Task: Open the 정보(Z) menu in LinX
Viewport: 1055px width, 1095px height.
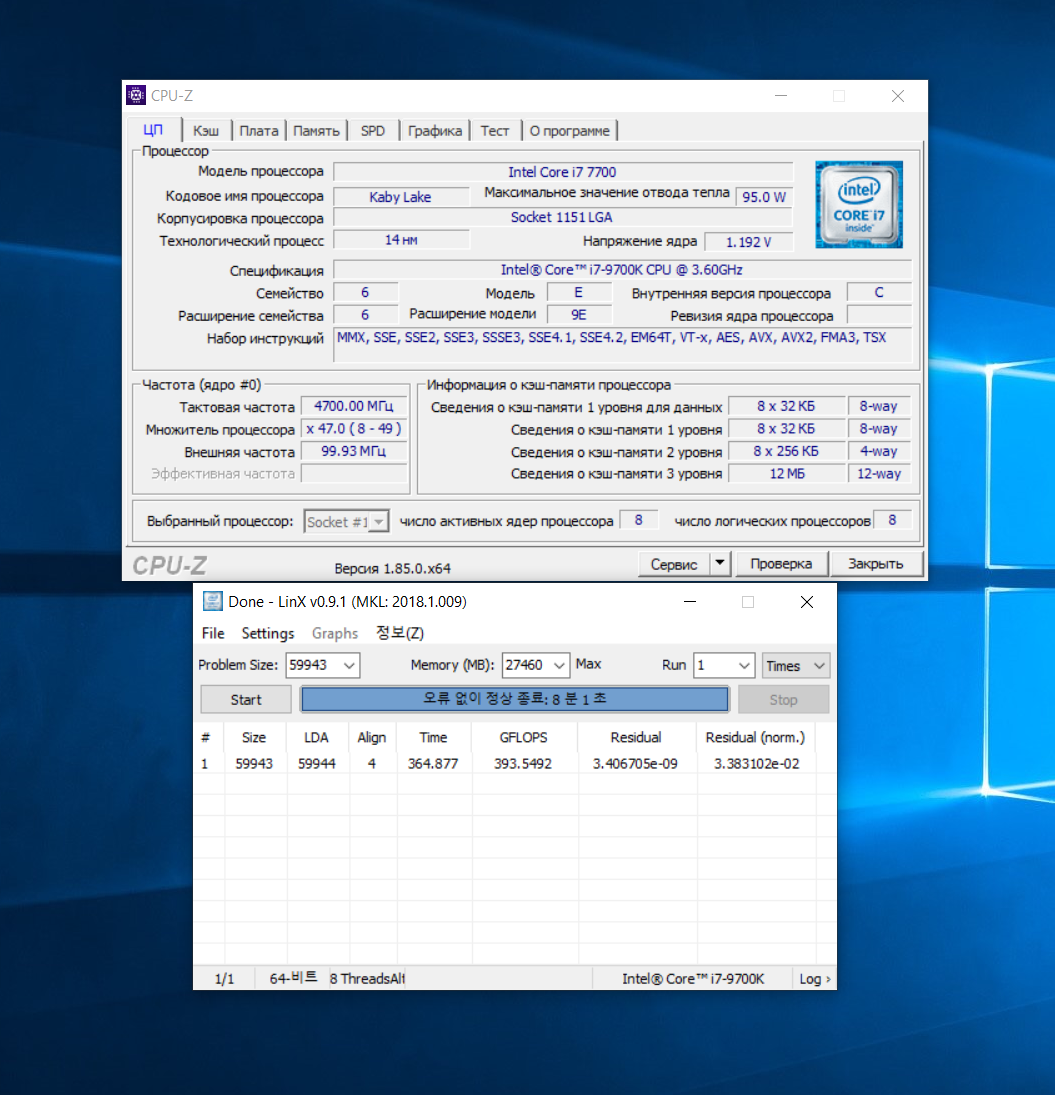Action: click(x=399, y=633)
